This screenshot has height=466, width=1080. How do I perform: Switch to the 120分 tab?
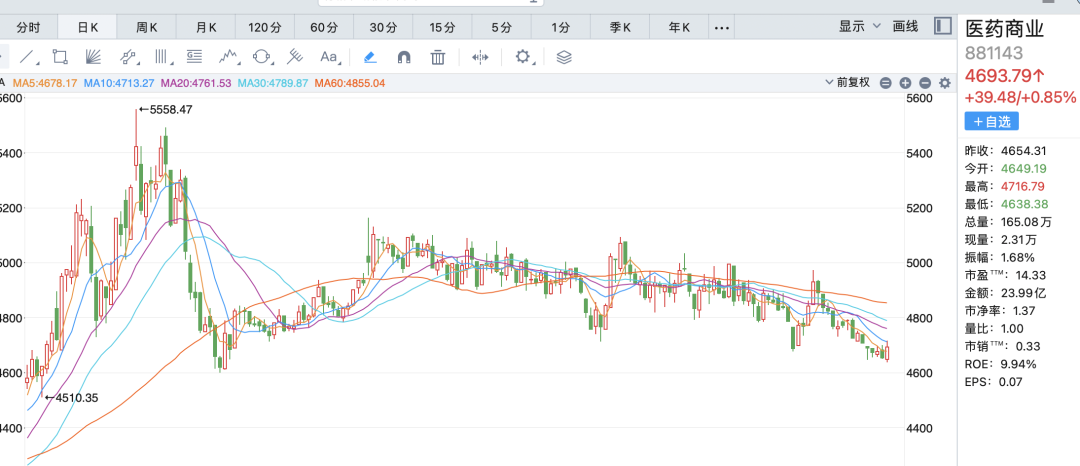265,28
